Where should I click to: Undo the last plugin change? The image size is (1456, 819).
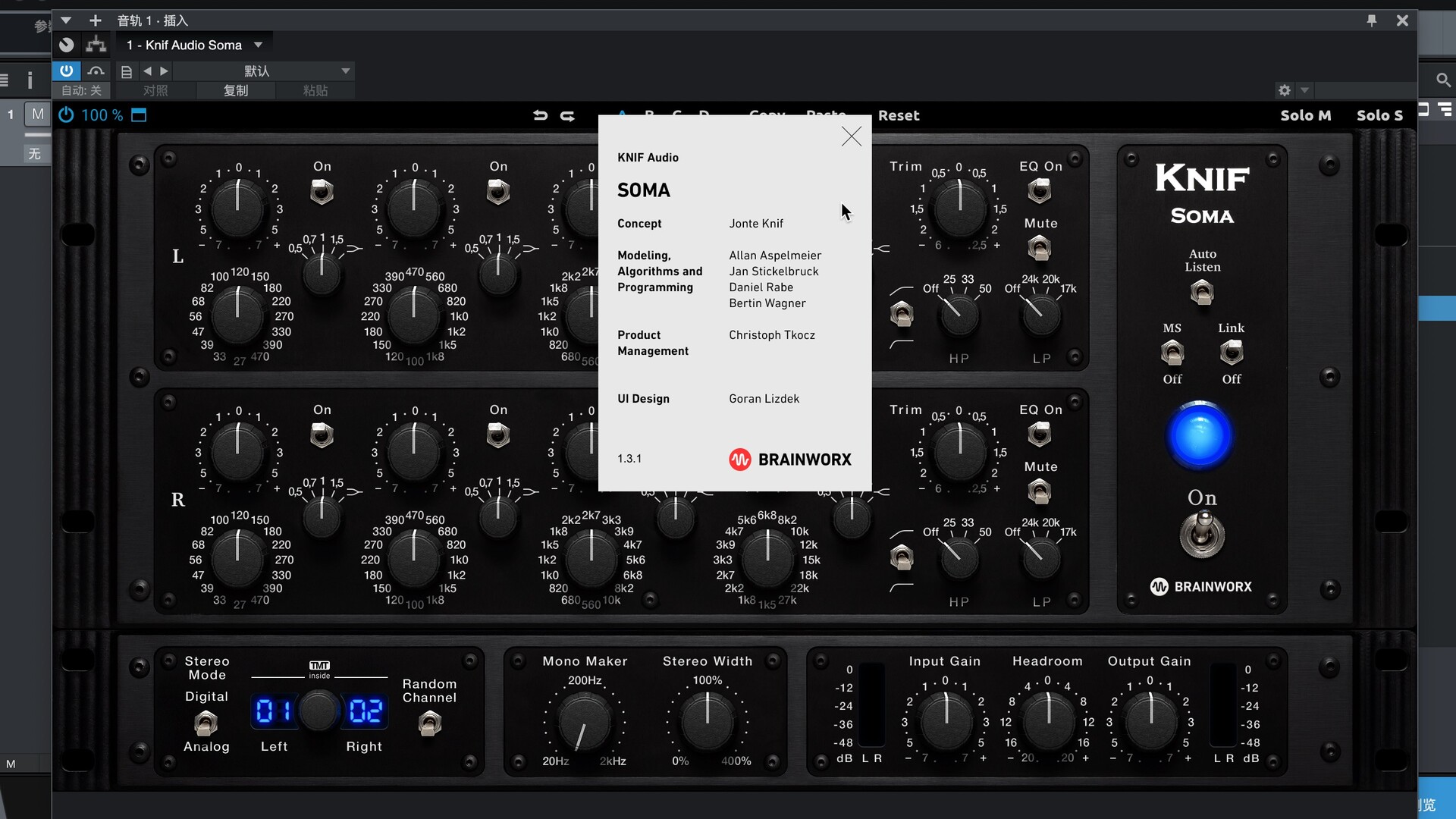coord(540,115)
